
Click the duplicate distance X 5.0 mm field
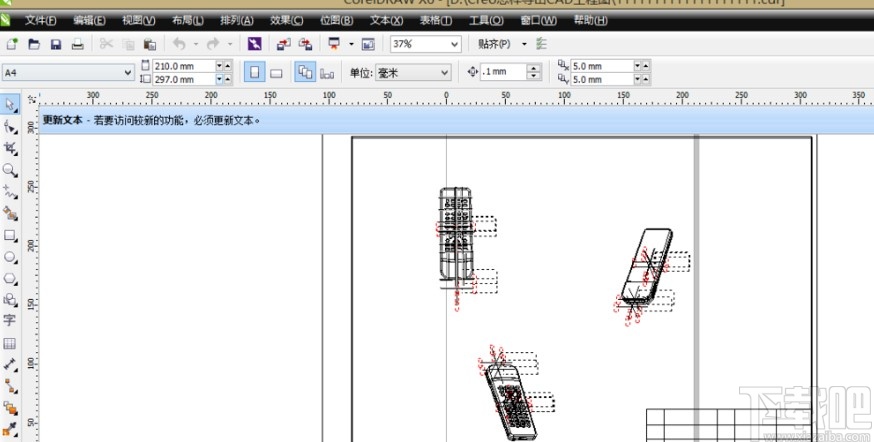click(x=602, y=66)
